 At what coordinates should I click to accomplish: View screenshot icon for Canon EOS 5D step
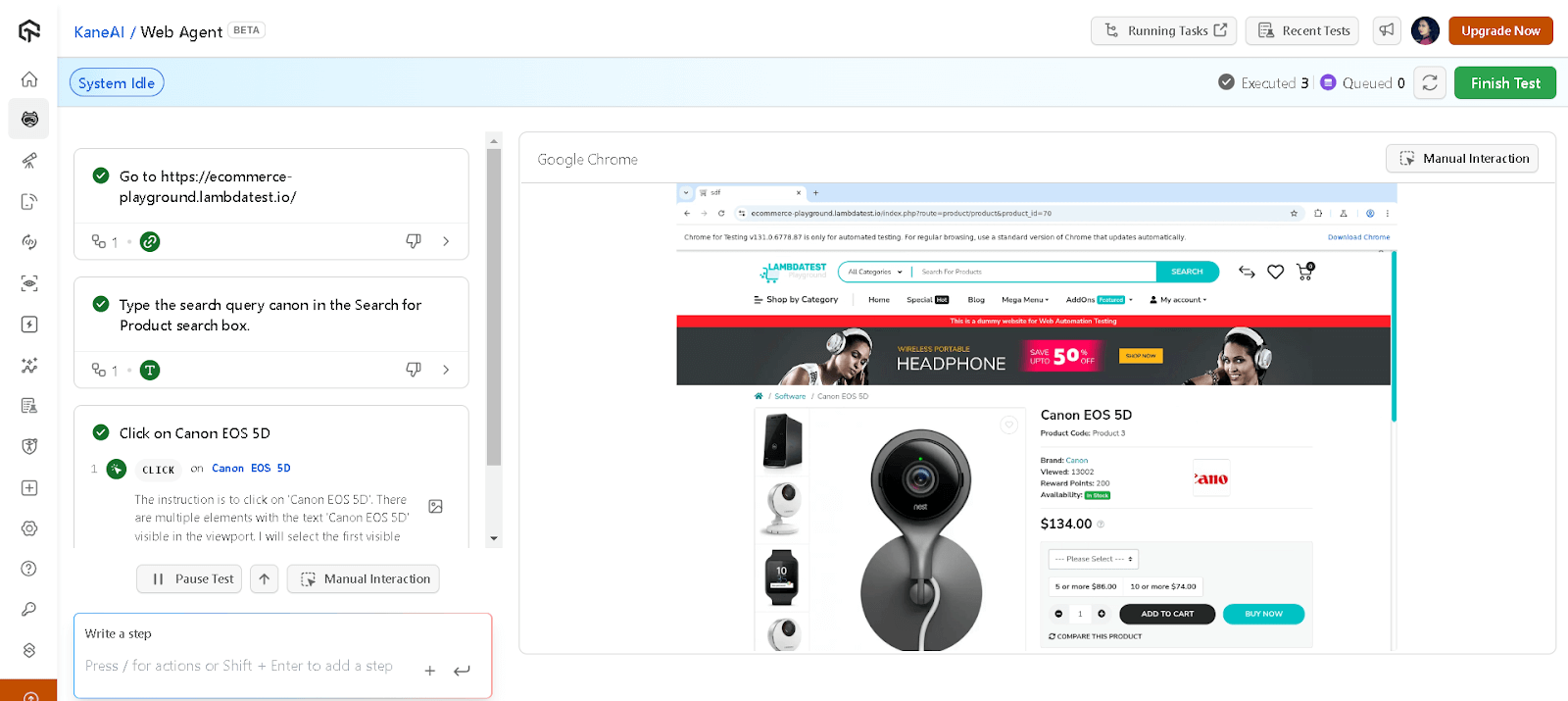pyautogui.click(x=436, y=507)
